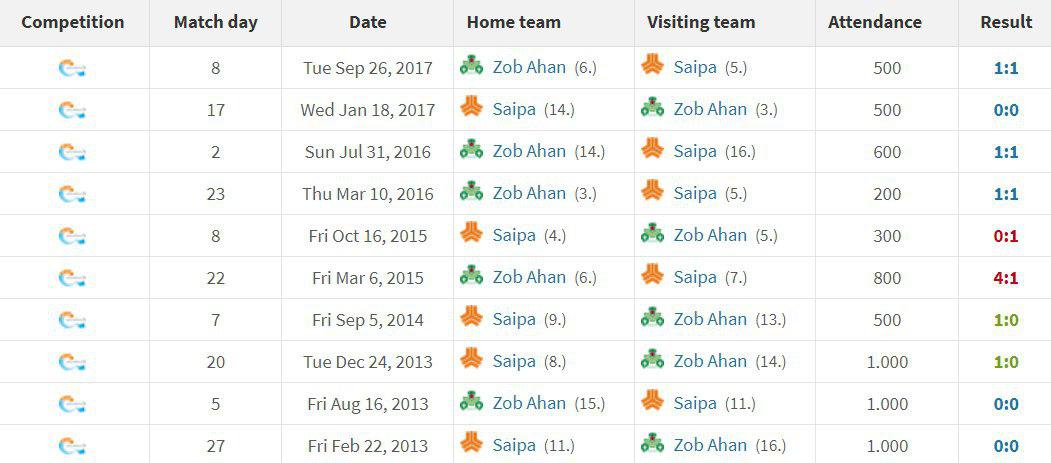Viewport: 1051px width, 463px height.
Task: Select the Match day column header
Action: (215, 22)
